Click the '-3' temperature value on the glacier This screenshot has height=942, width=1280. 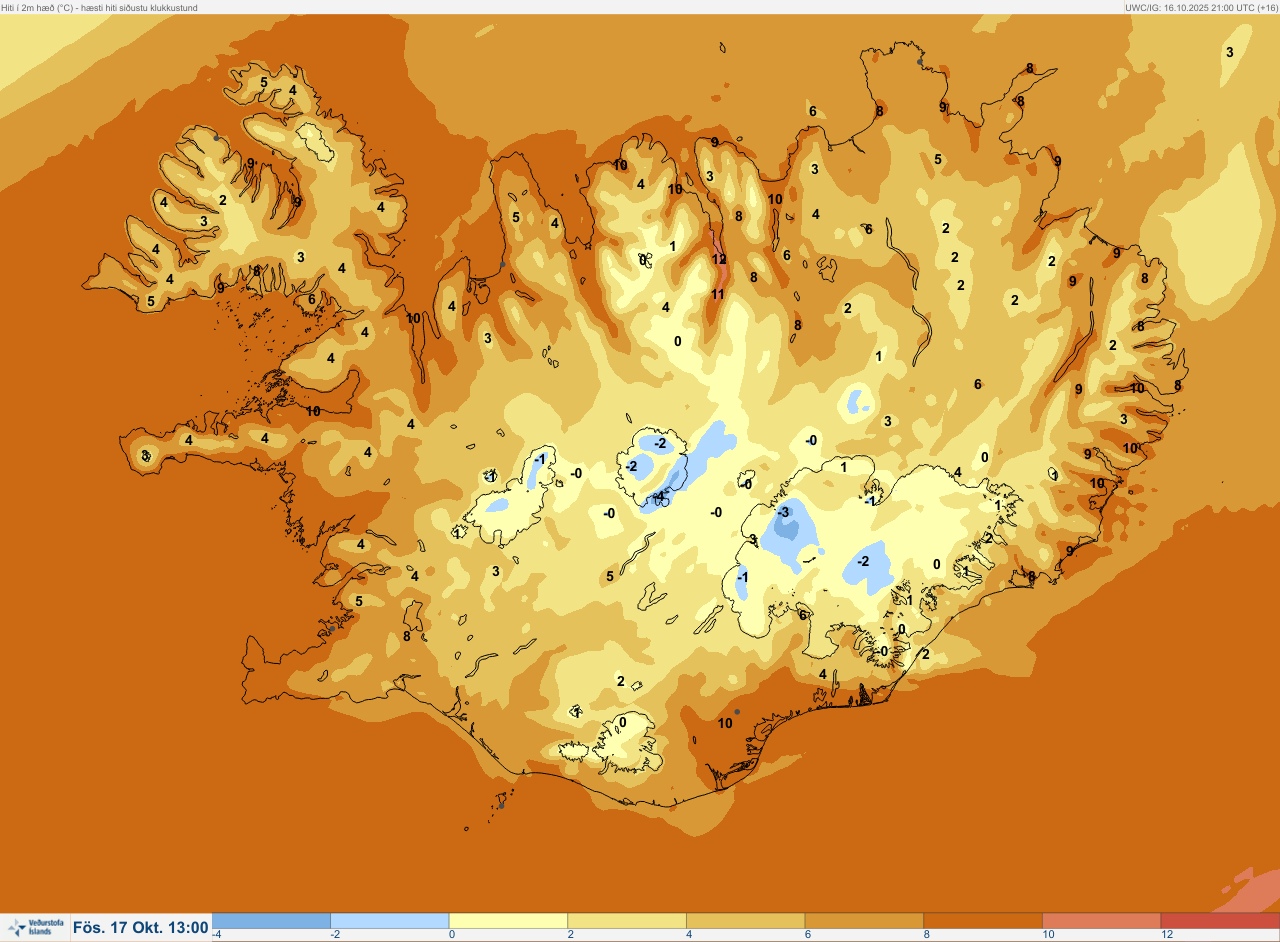tap(783, 512)
